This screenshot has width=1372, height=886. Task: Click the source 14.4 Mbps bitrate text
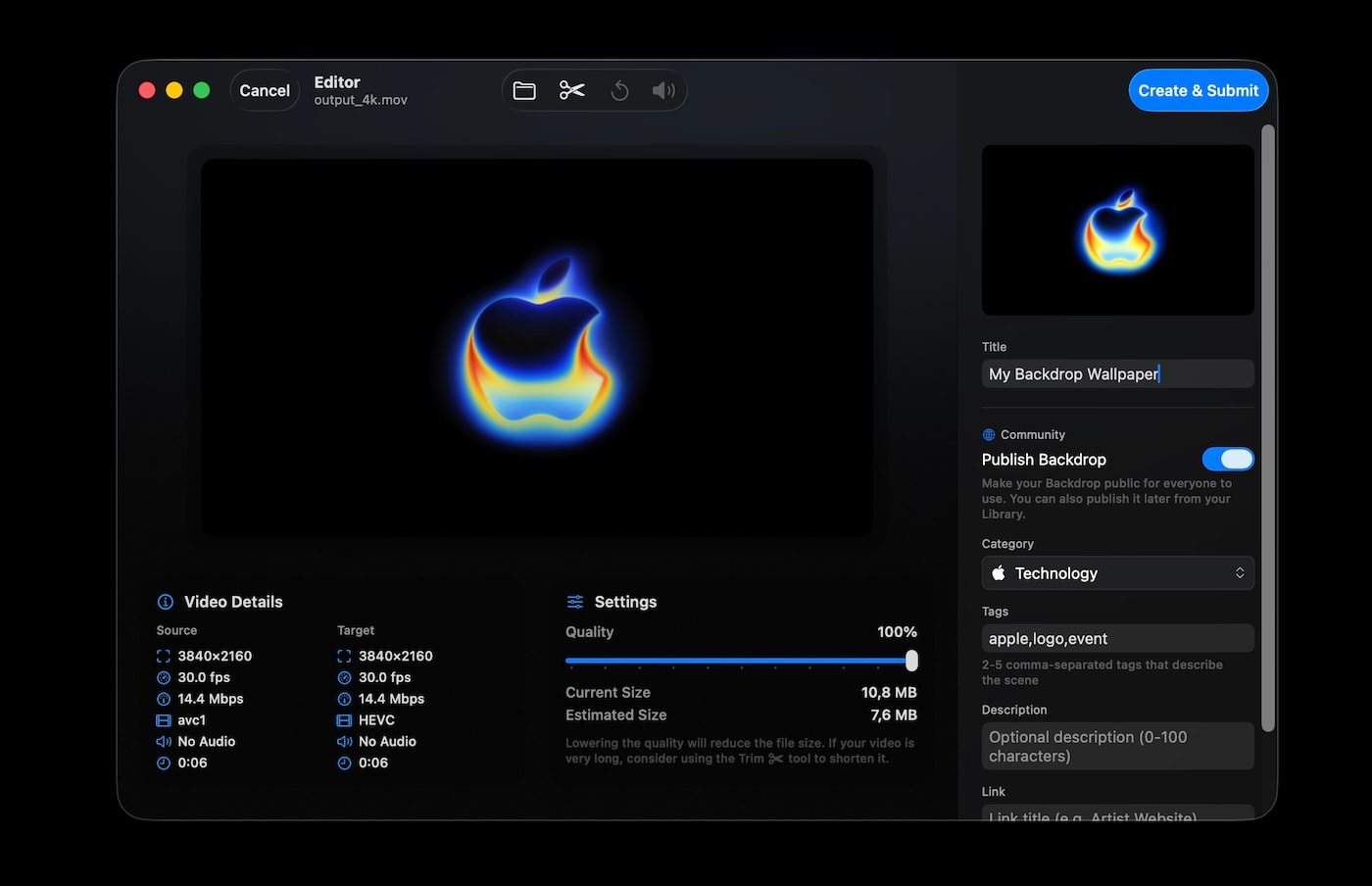(x=211, y=699)
